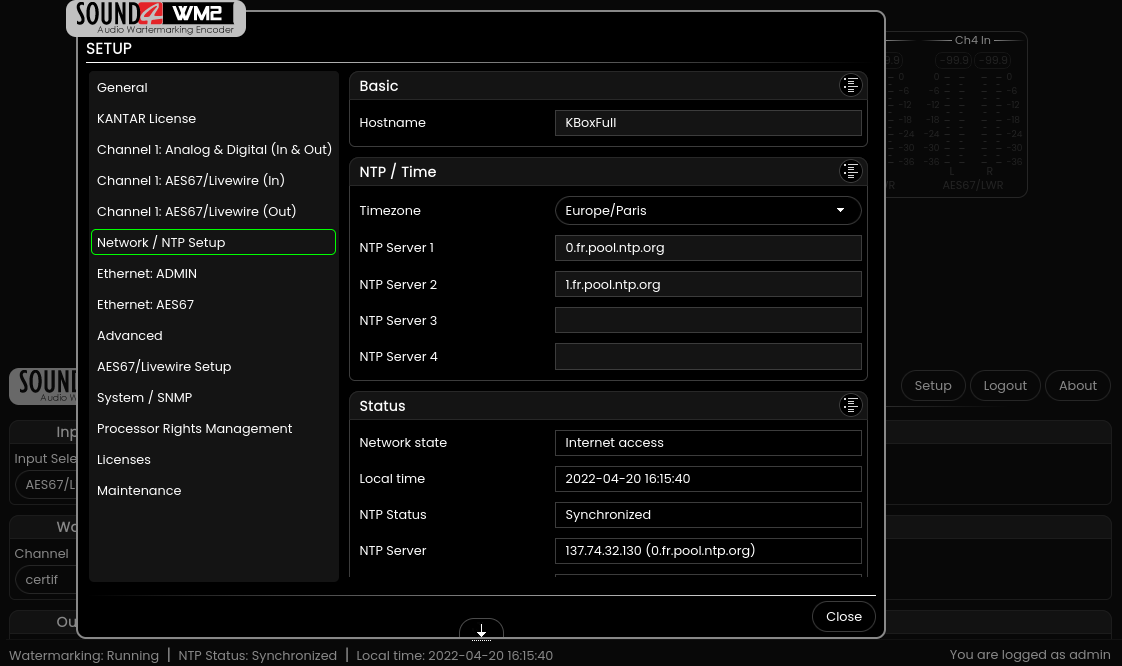The image size is (1122, 666).
Task: Open the Maintenance page
Action: click(x=213, y=491)
